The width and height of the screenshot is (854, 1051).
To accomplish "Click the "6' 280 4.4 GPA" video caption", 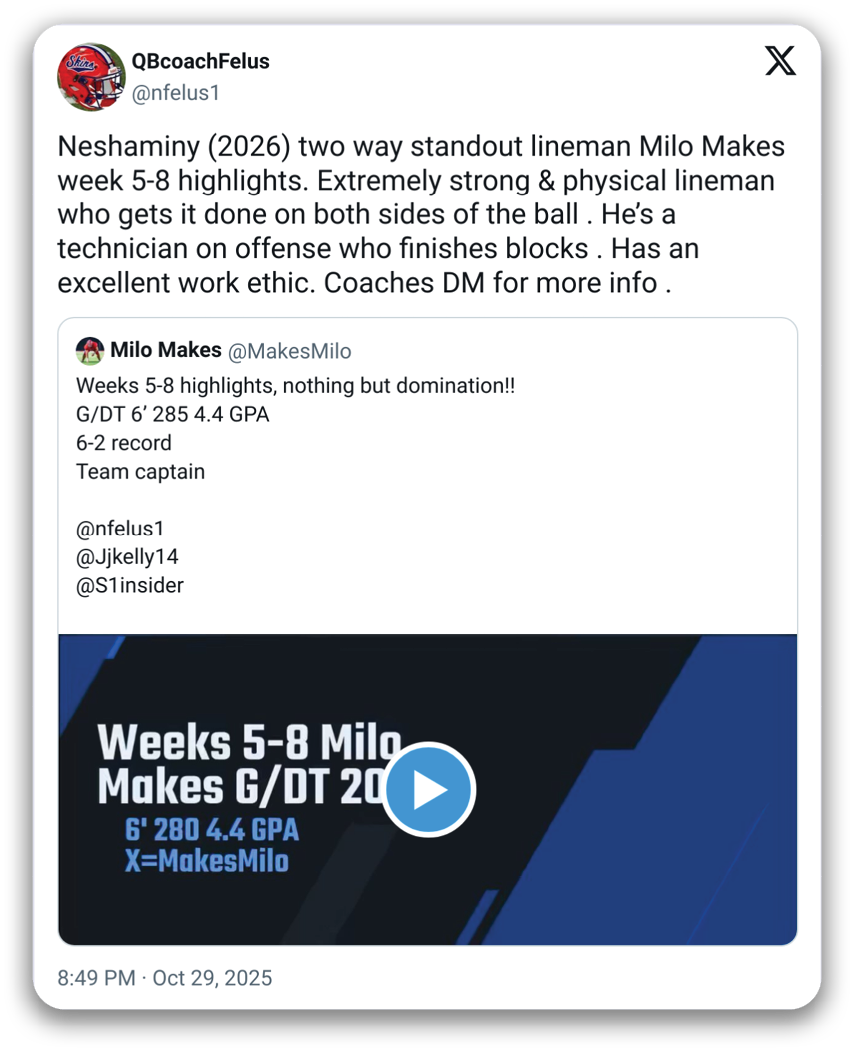I will point(212,830).
